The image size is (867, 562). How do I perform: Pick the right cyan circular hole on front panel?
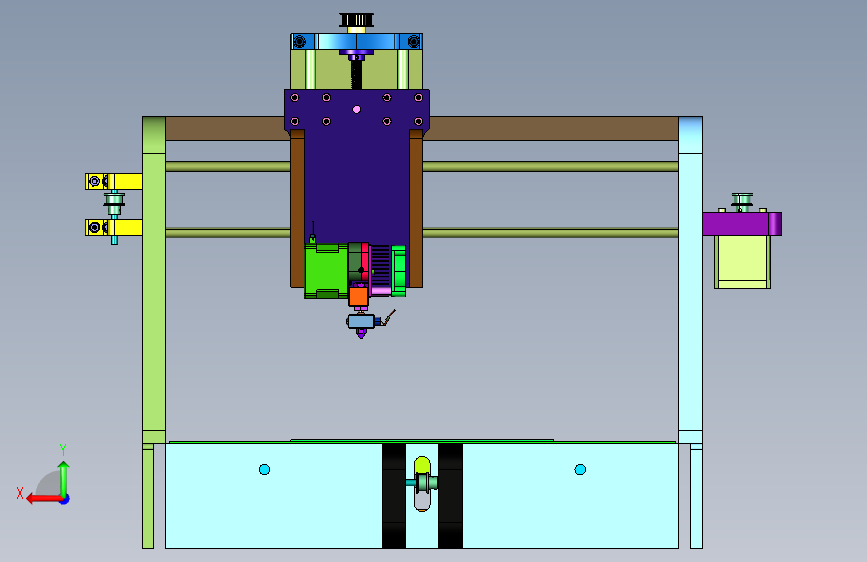[x=580, y=470]
